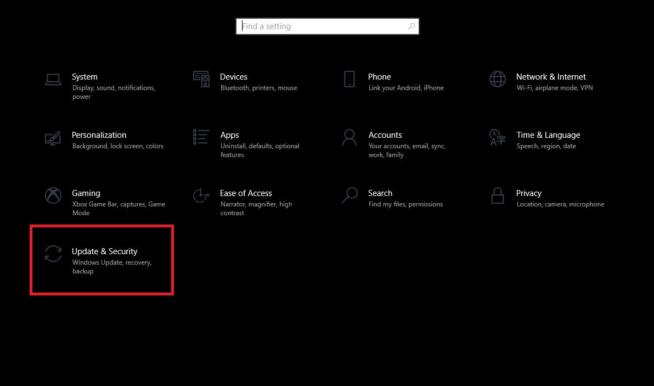Click 'Bluetooth, printers, mouse' description

(259, 88)
